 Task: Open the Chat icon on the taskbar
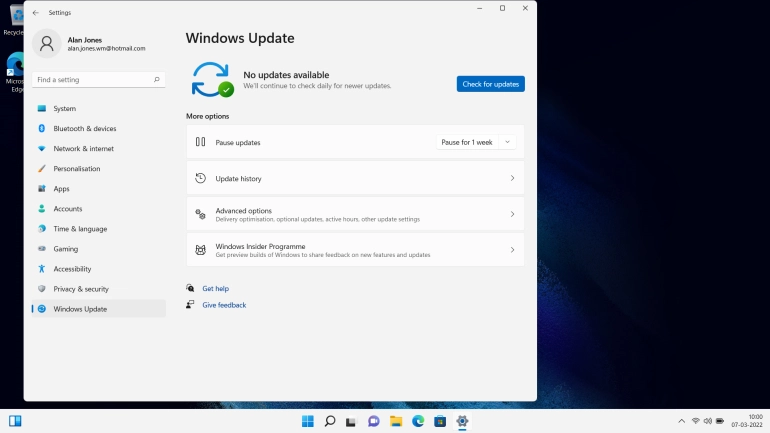click(x=374, y=421)
